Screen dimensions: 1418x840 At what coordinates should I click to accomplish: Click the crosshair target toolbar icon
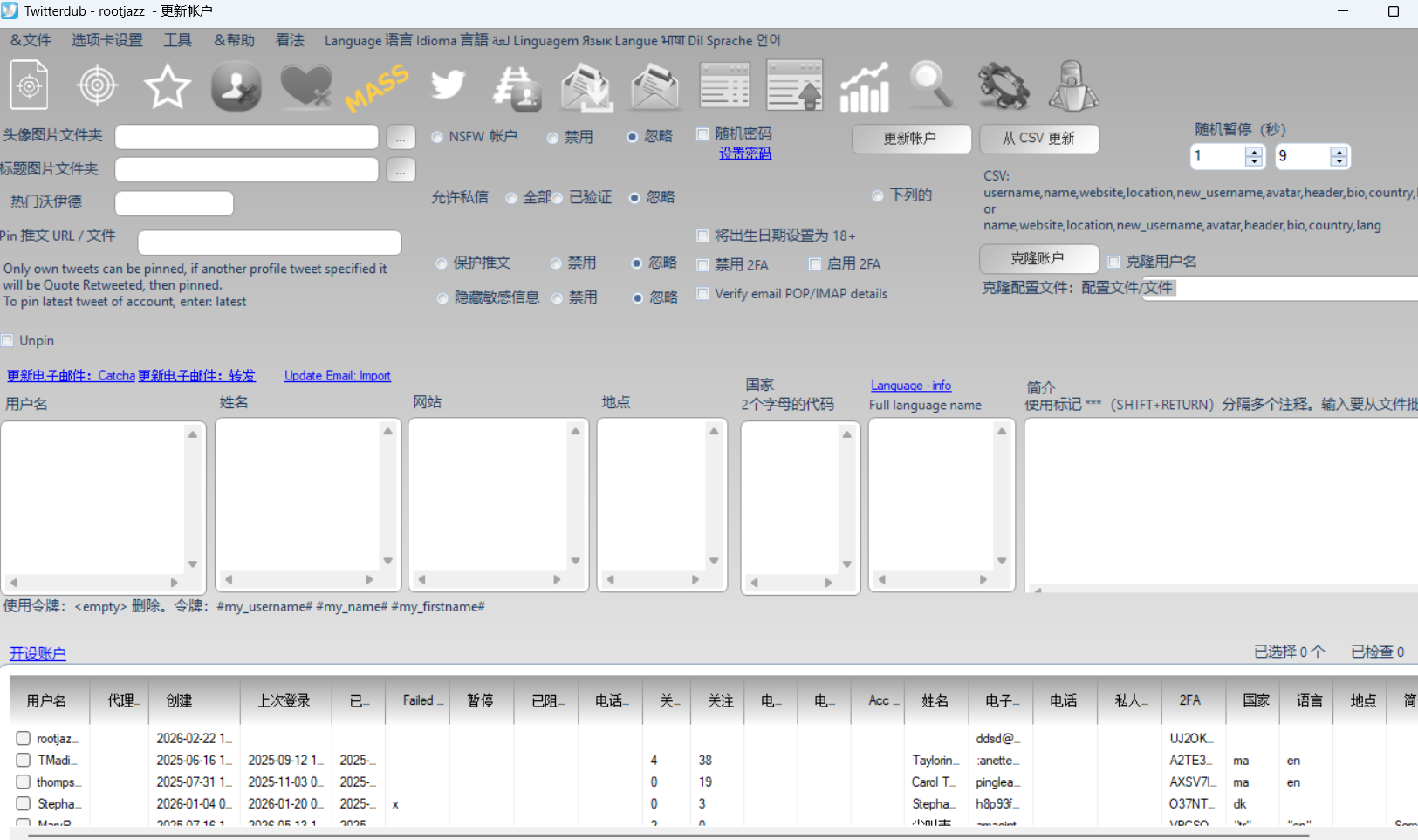click(x=97, y=85)
